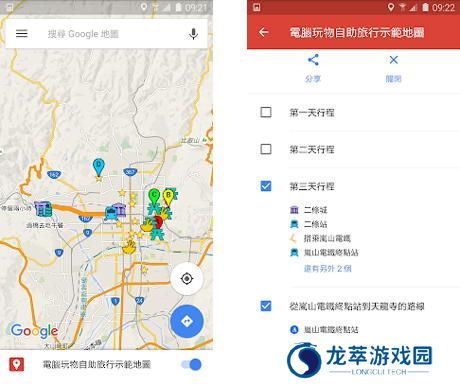The image size is (460, 386).
Task: Tap the 關閉 label
Action: [393, 79]
